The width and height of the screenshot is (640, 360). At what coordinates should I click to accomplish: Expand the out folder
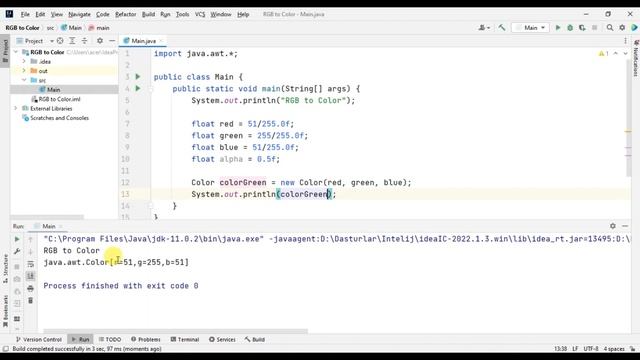pyautogui.click(x=24, y=71)
